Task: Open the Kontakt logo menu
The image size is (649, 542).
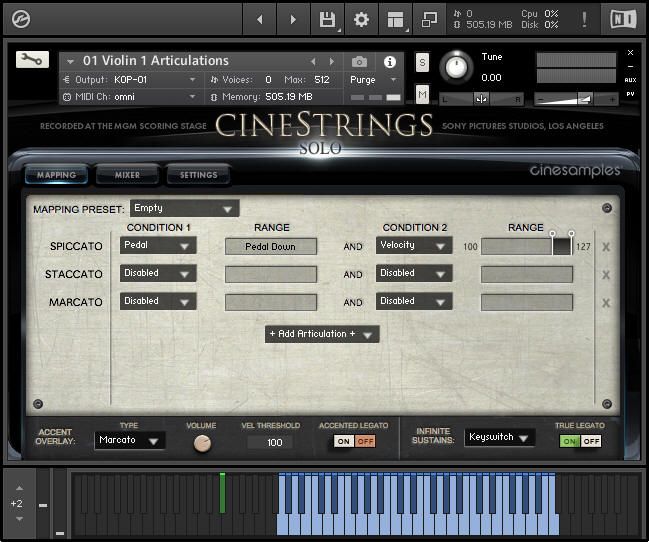Action: pyautogui.click(x=21, y=19)
